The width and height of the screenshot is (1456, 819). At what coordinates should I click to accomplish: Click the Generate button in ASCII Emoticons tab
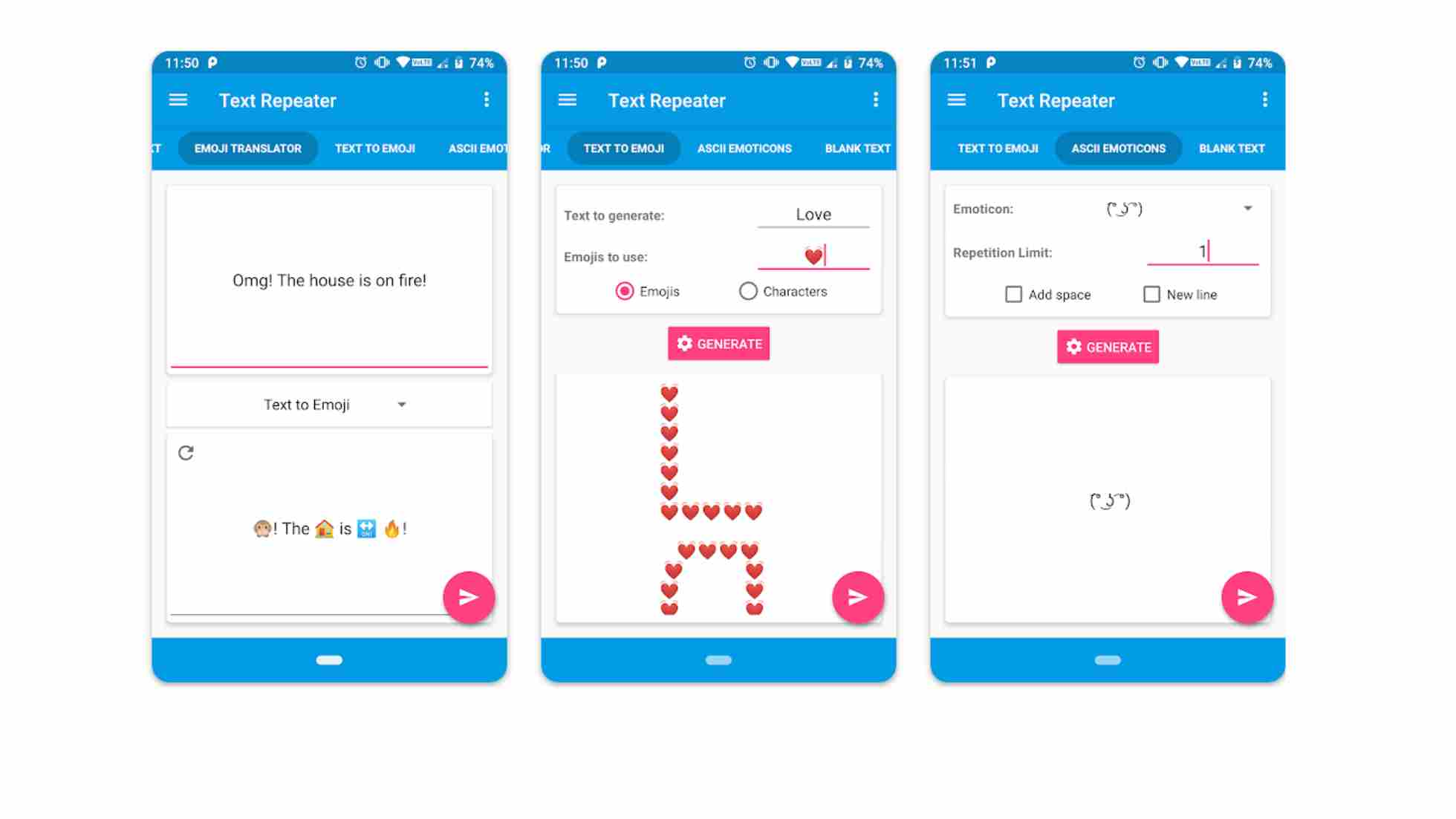[x=1108, y=346]
